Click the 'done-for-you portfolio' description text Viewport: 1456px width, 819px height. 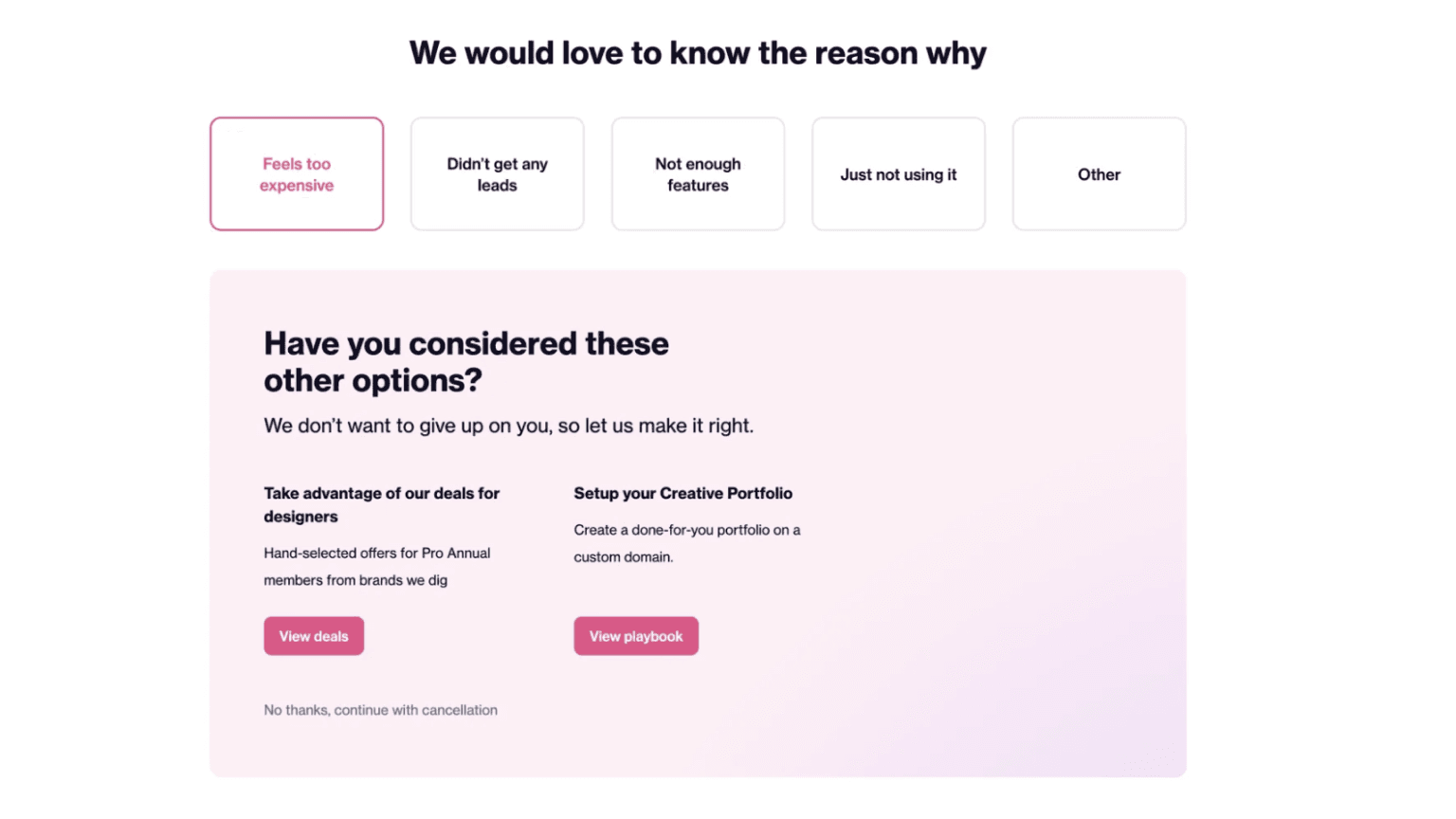[x=686, y=543]
